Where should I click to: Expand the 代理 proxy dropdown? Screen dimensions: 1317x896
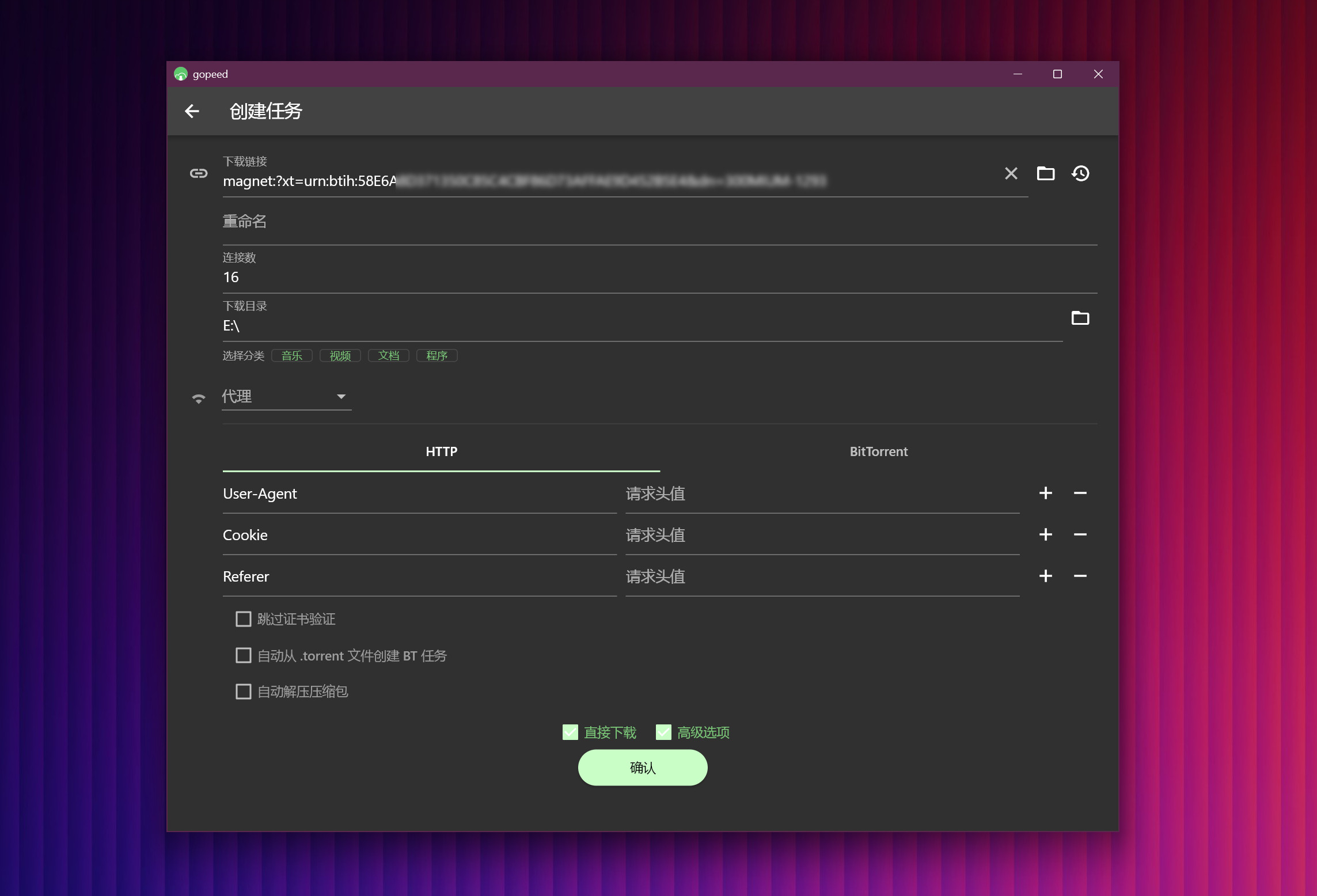[x=286, y=397]
